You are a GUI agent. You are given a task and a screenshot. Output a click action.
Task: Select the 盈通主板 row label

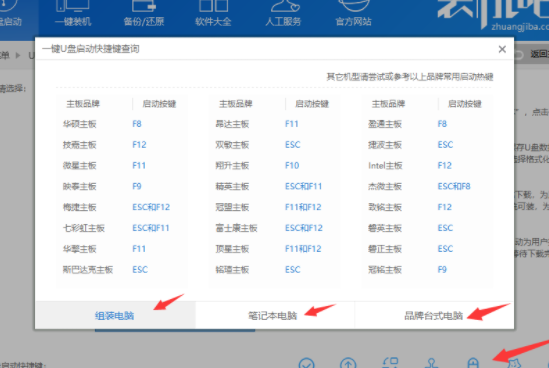(385, 124)
